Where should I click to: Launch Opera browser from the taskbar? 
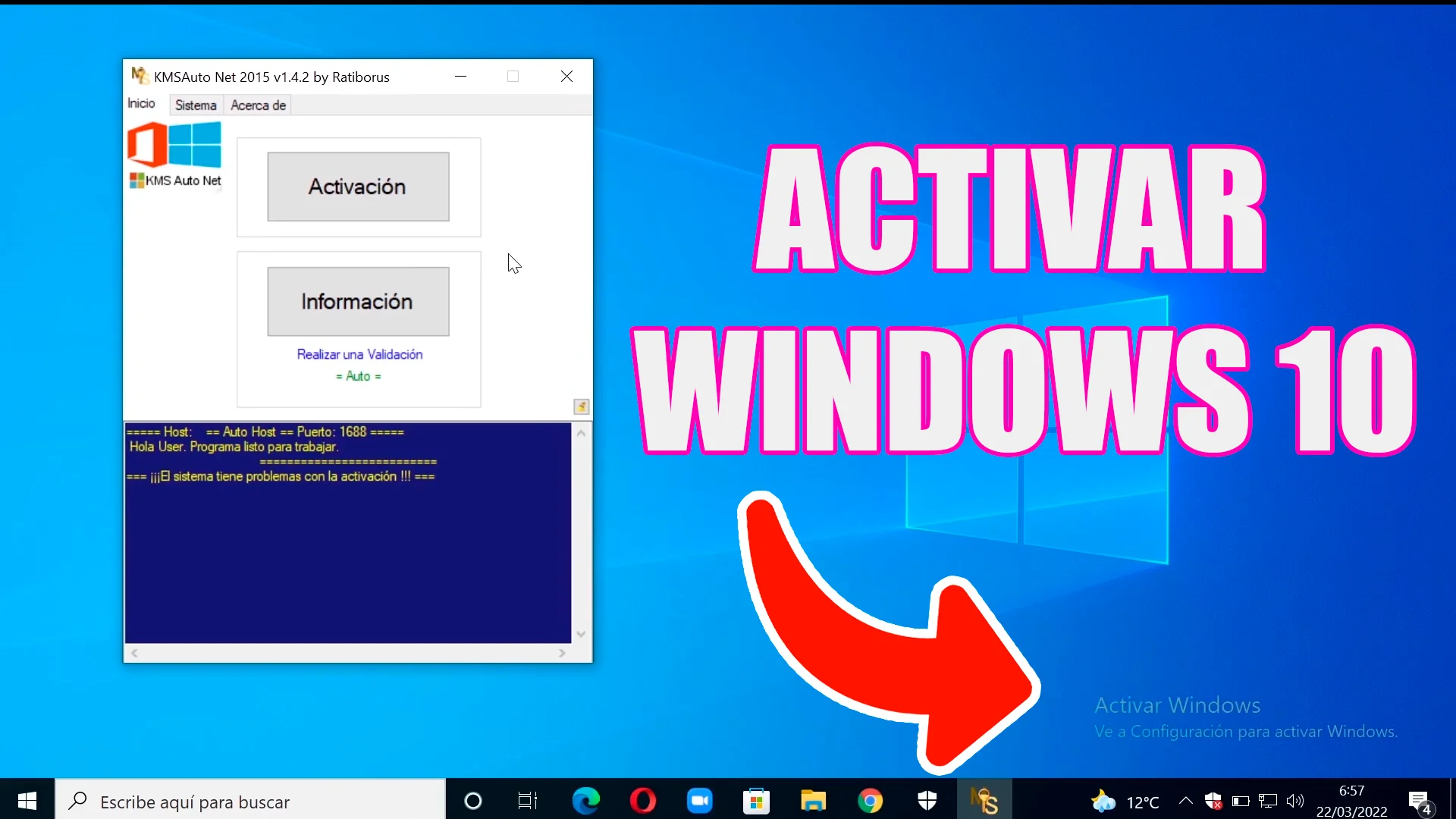click(x=642, y=801)
